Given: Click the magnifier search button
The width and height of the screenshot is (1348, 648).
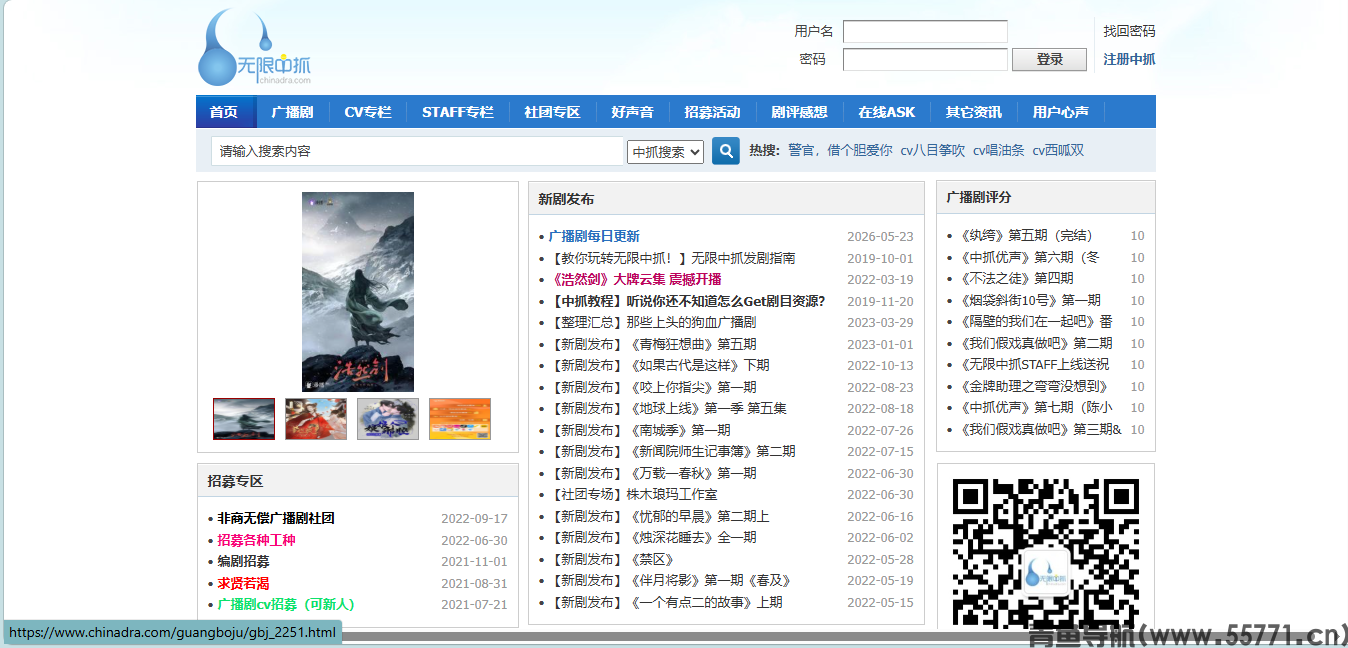Looking at the screenshot, I should 725,151.
